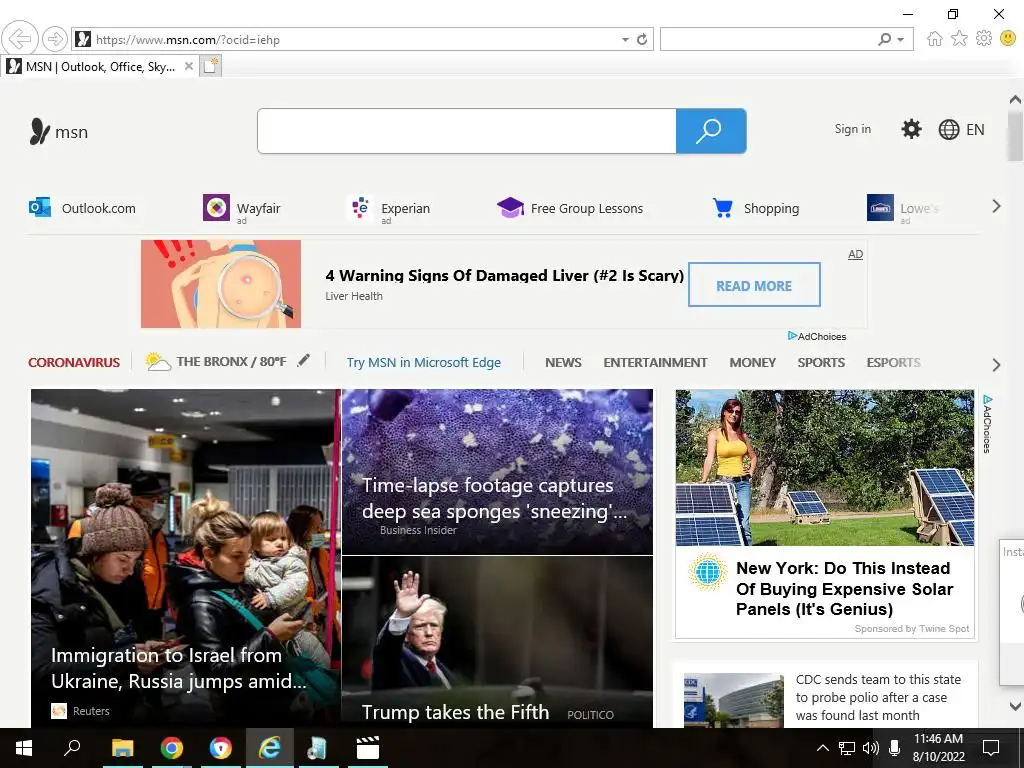Open Trump takes the Fifth story
The height and width of the screenshot is (768, 1024).
point(497,642)
